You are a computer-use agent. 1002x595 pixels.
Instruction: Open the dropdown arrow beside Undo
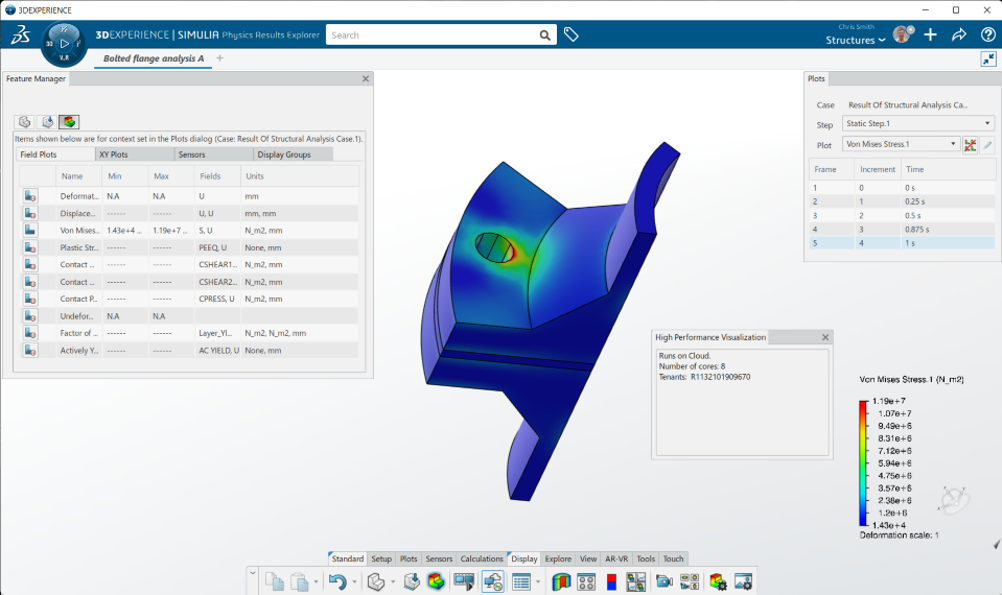click(x=354, y=582)
